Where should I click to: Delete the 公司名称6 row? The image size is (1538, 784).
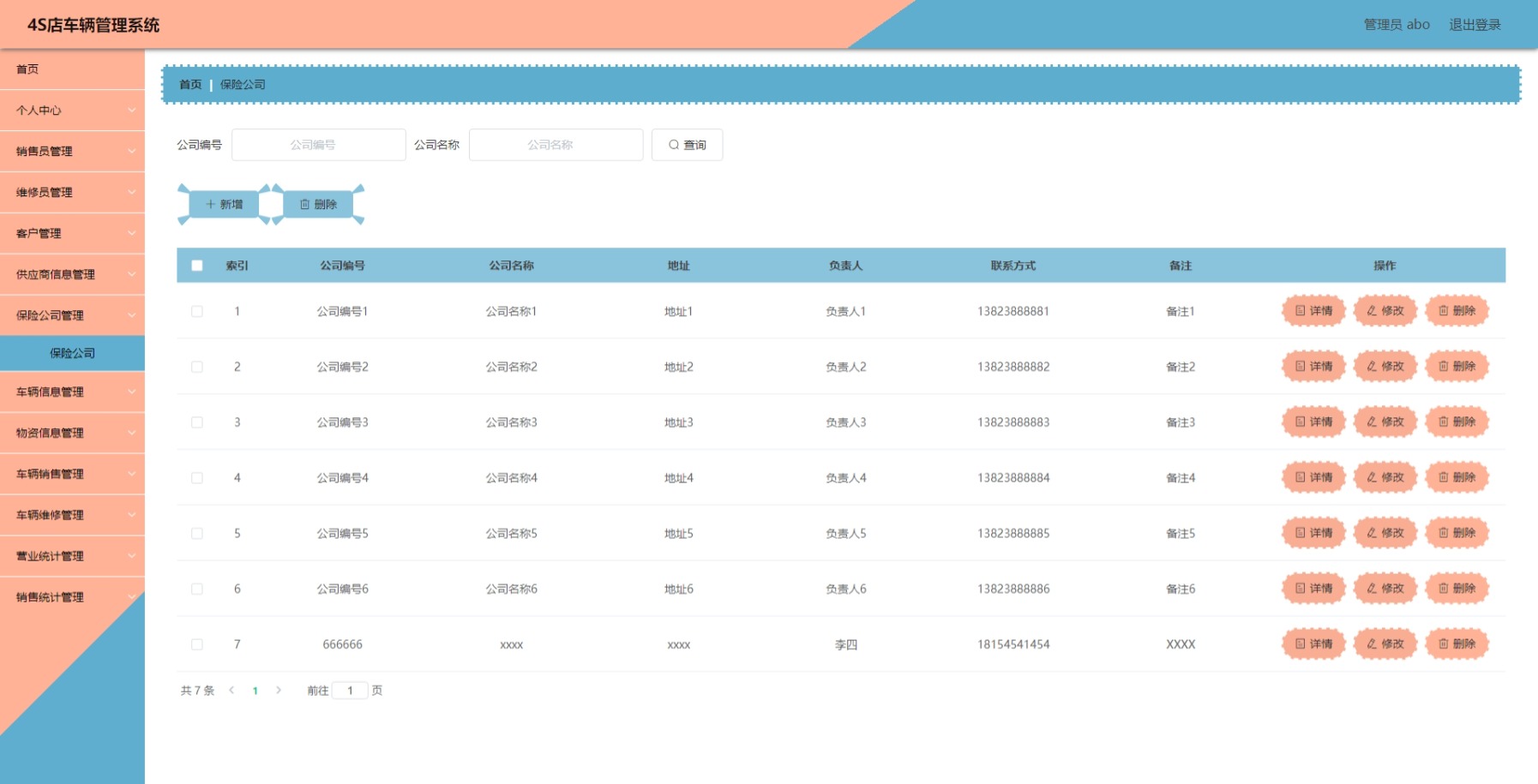pos(1457,589)
